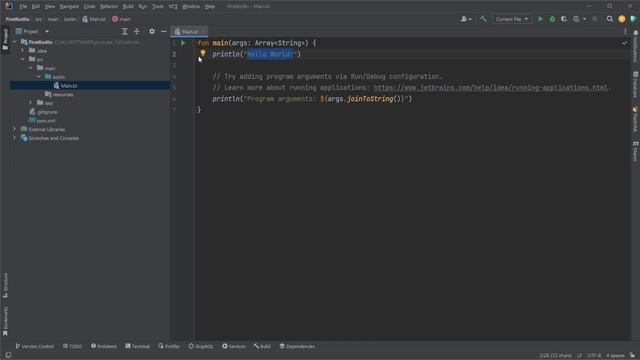Open the Problems tool window
This screenshot has height=360, width=640.
(104, 346)
